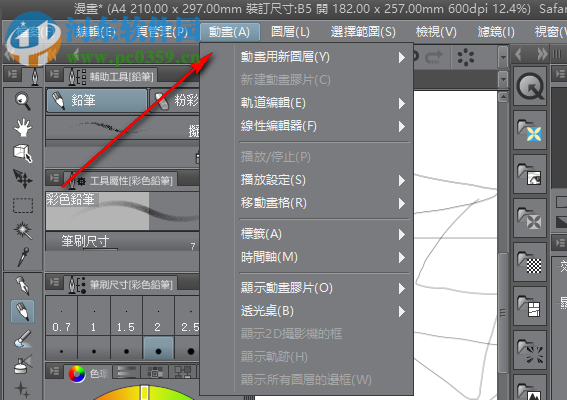Select the Brush tool
Viewport: 567px width, 400px height.
(22, 339)
